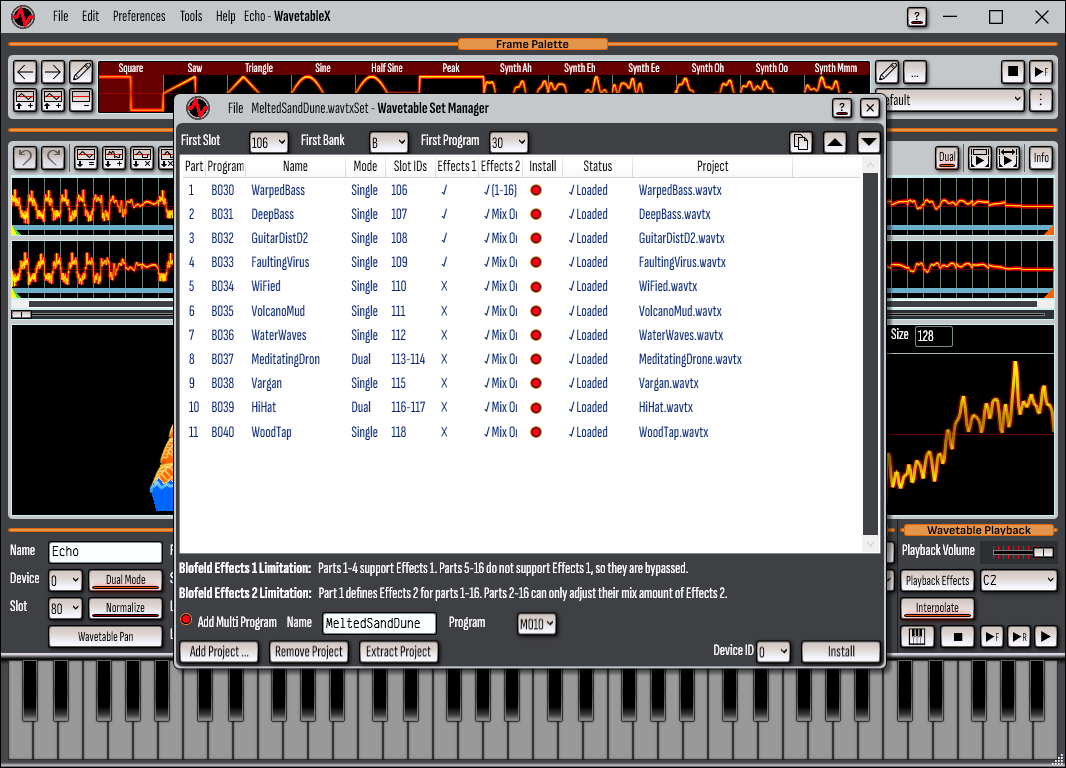Click the play-frame icon top right
The height and width of the screenshot is (768, 1066).
click(1041, 71)
